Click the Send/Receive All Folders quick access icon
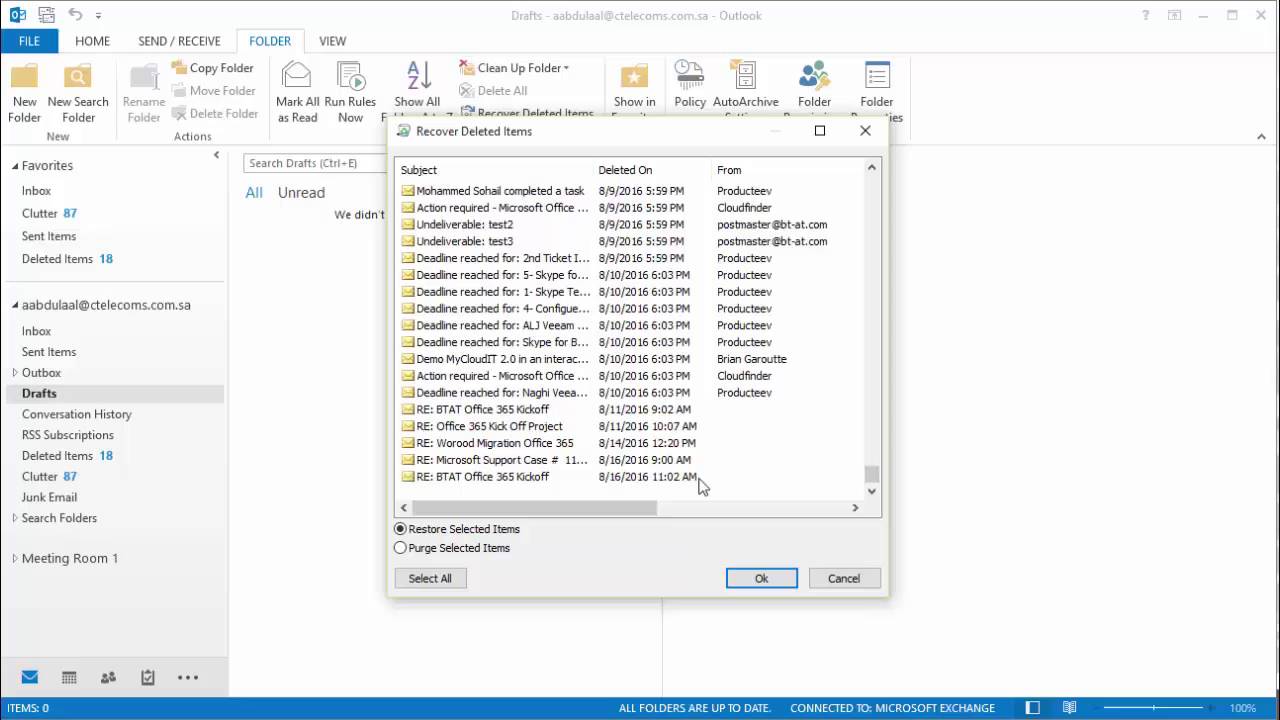The height and width of the screenshot is (720, 1280). [x=46, y=15]
